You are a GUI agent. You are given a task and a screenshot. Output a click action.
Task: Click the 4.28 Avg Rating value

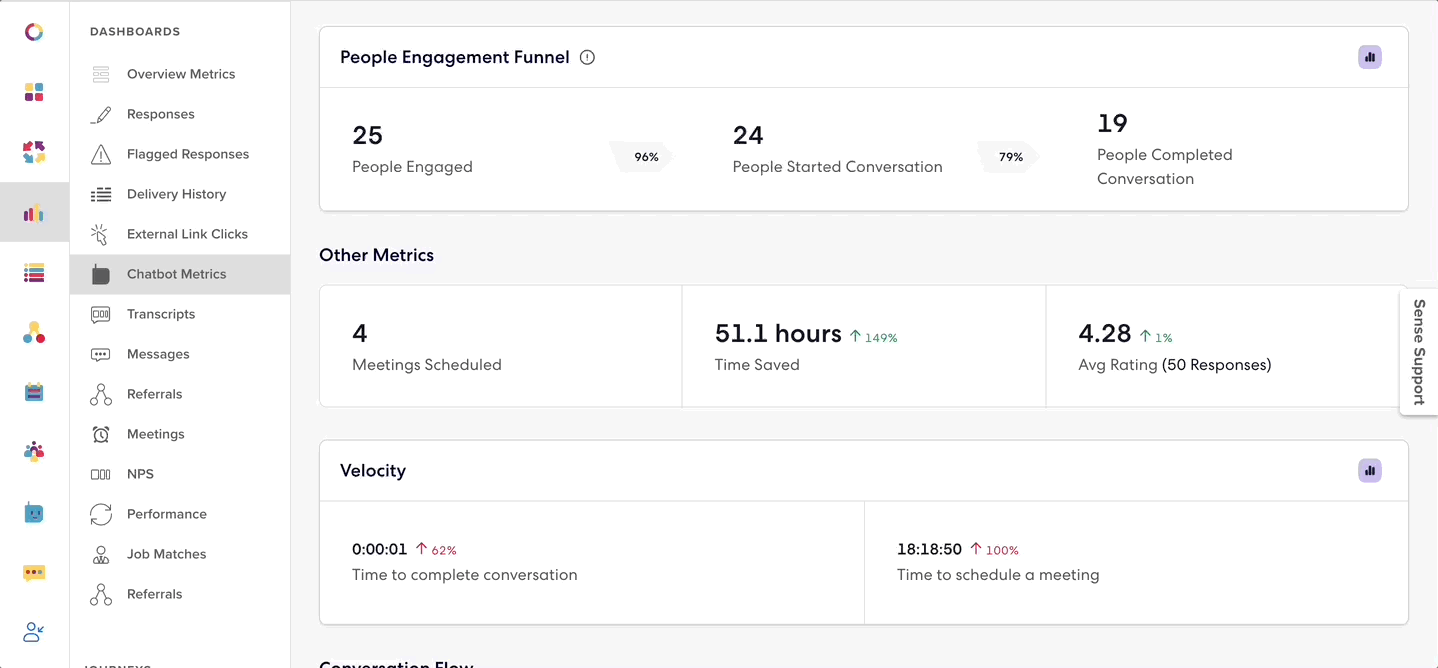pos(1105,333)
